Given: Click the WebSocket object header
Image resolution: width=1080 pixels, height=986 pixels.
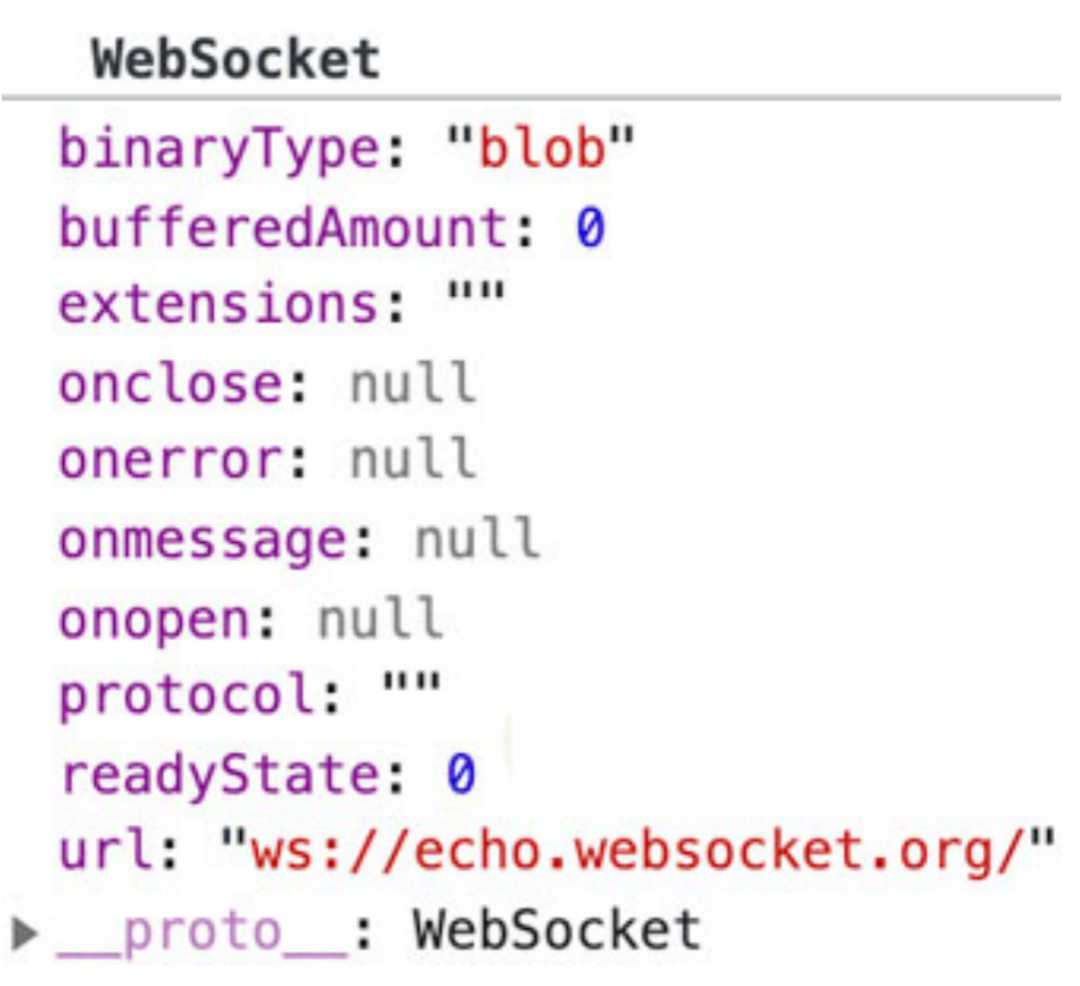Looking at the screenshot, I should pos(236,61).
